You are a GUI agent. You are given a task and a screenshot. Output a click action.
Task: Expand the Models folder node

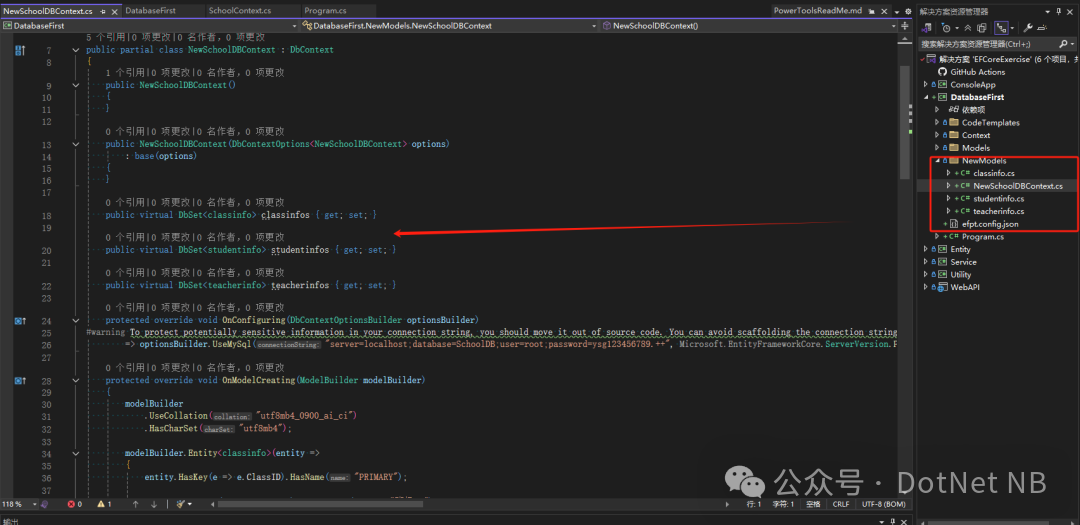pyautogui.click(x=937, y=148)
